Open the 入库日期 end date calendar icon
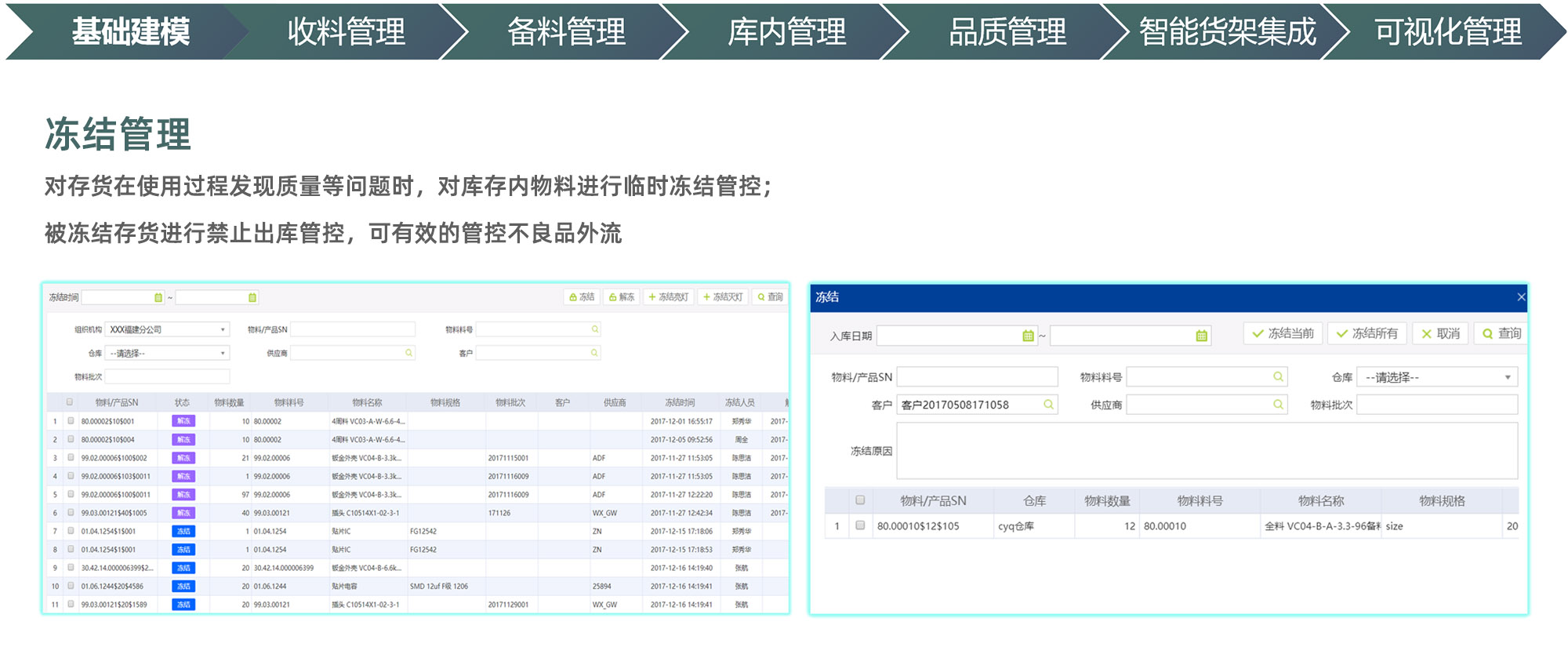Screen dimensions: 1568x672 [x=1201, y=336]
